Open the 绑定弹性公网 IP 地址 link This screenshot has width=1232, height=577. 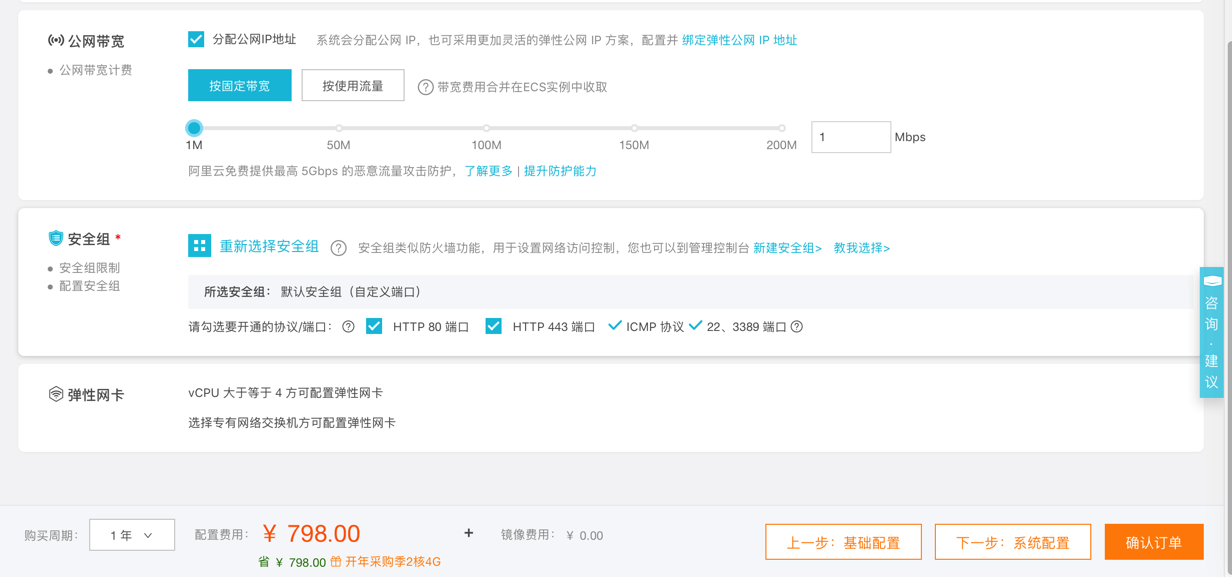click(x=739, y=40)
